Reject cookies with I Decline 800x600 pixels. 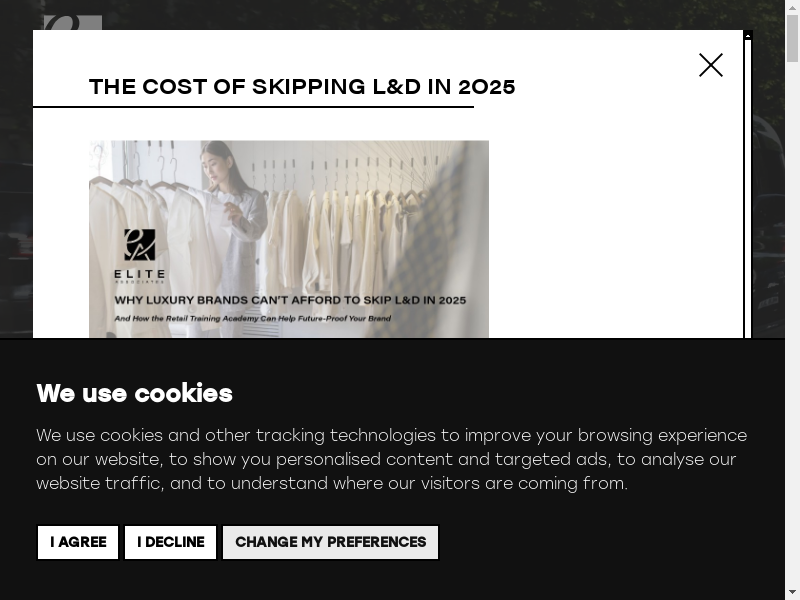pyautogui.click(x=171, y=542)
